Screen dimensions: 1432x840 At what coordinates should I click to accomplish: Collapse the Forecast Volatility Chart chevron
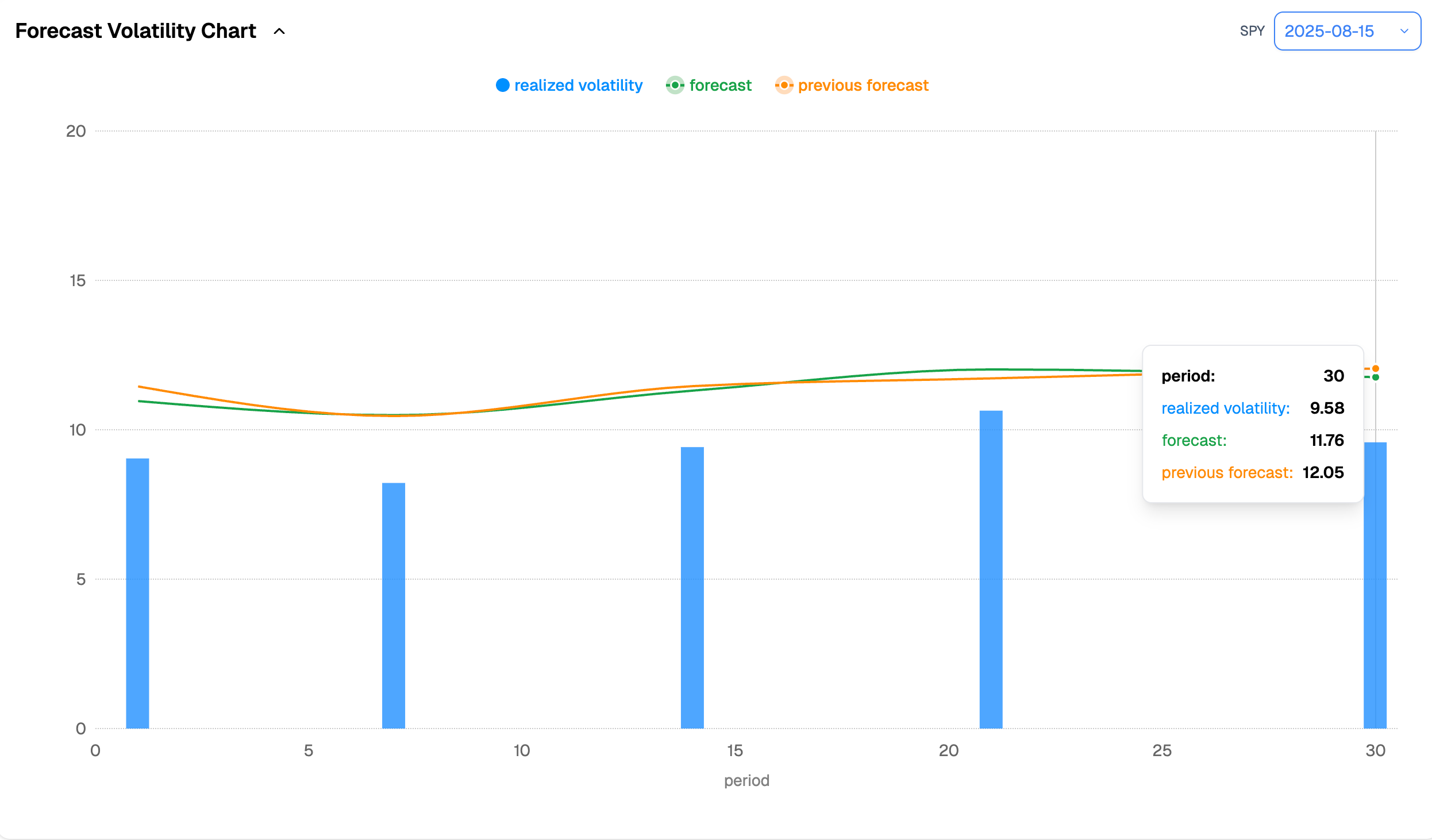[279, 31]
